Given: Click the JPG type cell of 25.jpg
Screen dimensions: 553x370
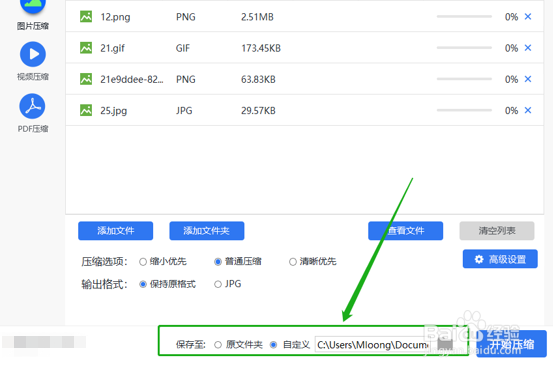Looking at the screenshot, I should point(184,111).
